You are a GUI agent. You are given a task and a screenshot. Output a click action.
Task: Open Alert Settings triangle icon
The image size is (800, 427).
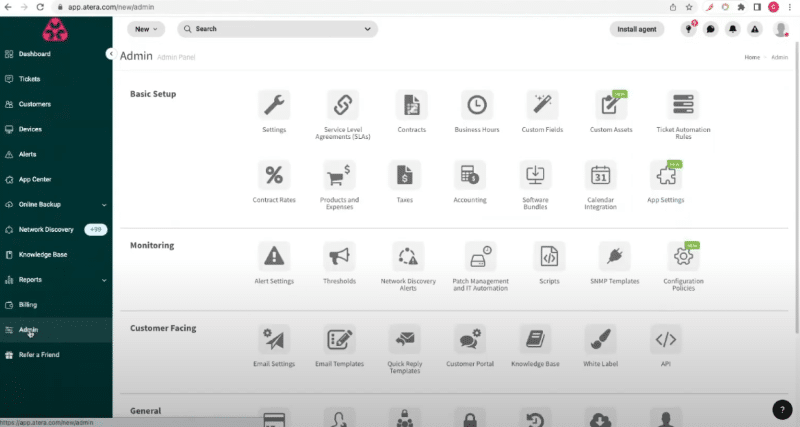[x=274, y=256]
